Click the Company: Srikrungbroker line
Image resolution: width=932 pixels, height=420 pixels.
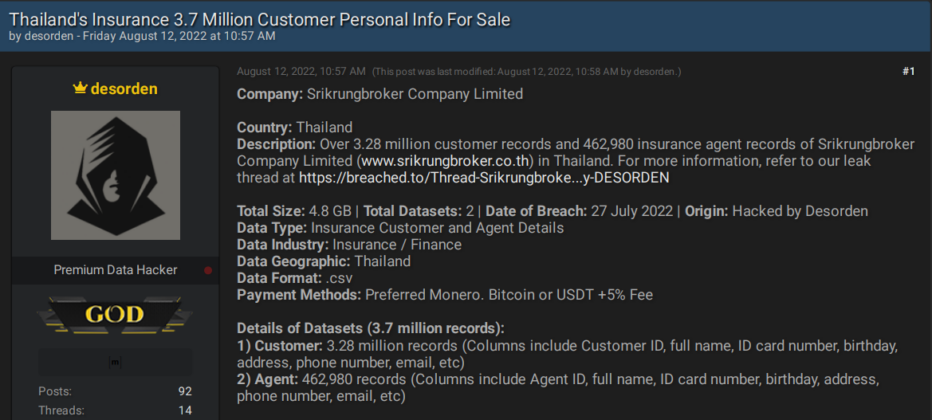[380, 94]
